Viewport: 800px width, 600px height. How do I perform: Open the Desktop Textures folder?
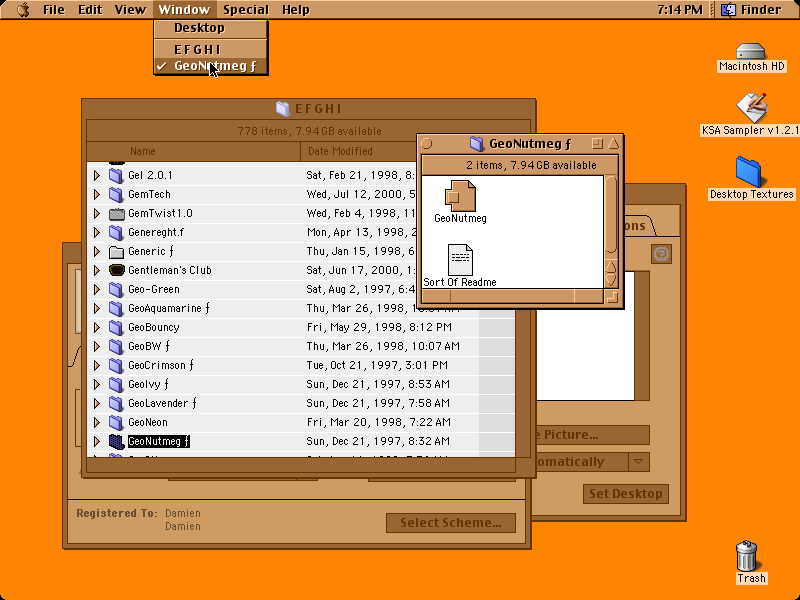(x=748, y=172)
